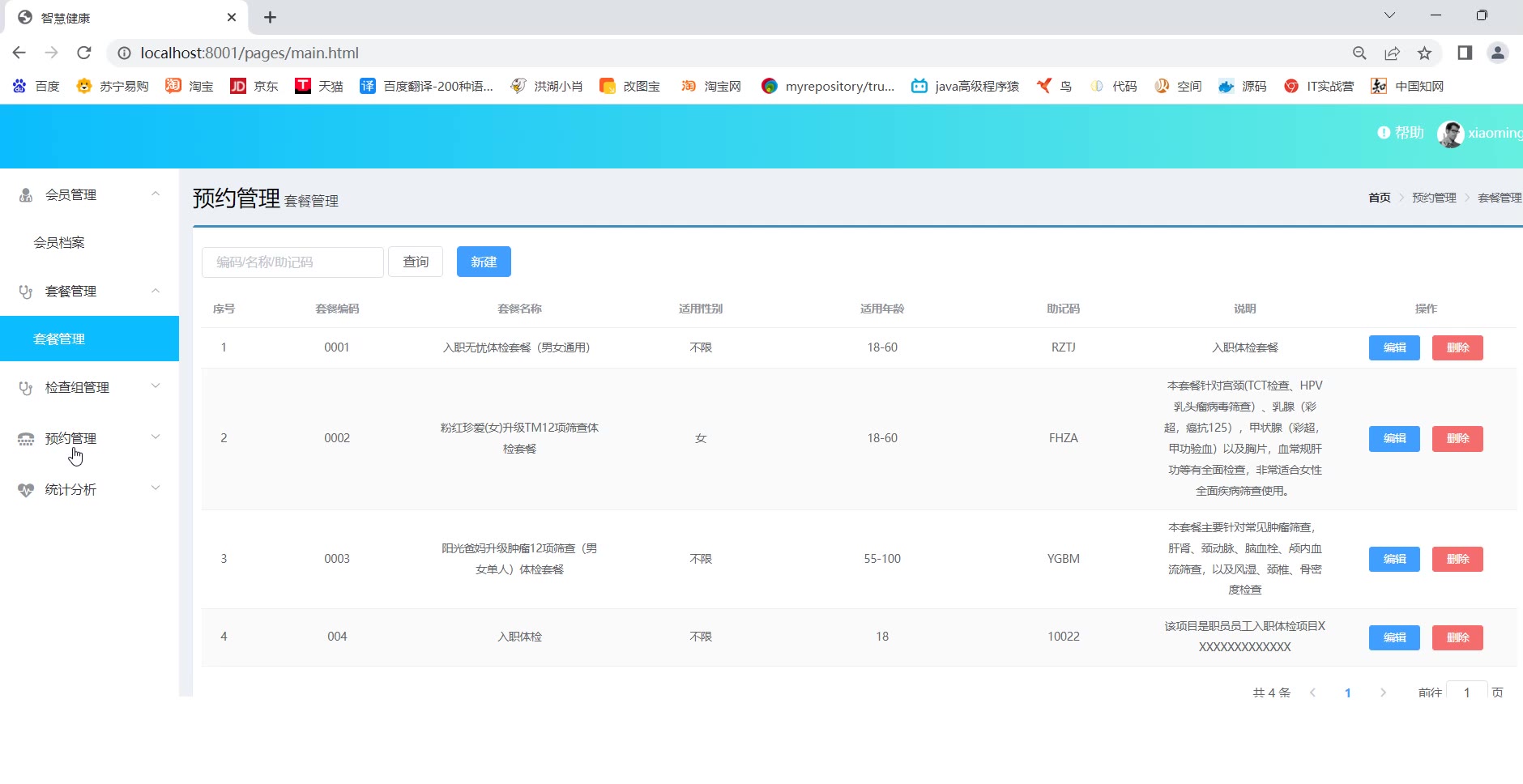Click the 首页 breadcrumb link
1523x784 pixels.
click(1379, 198)
